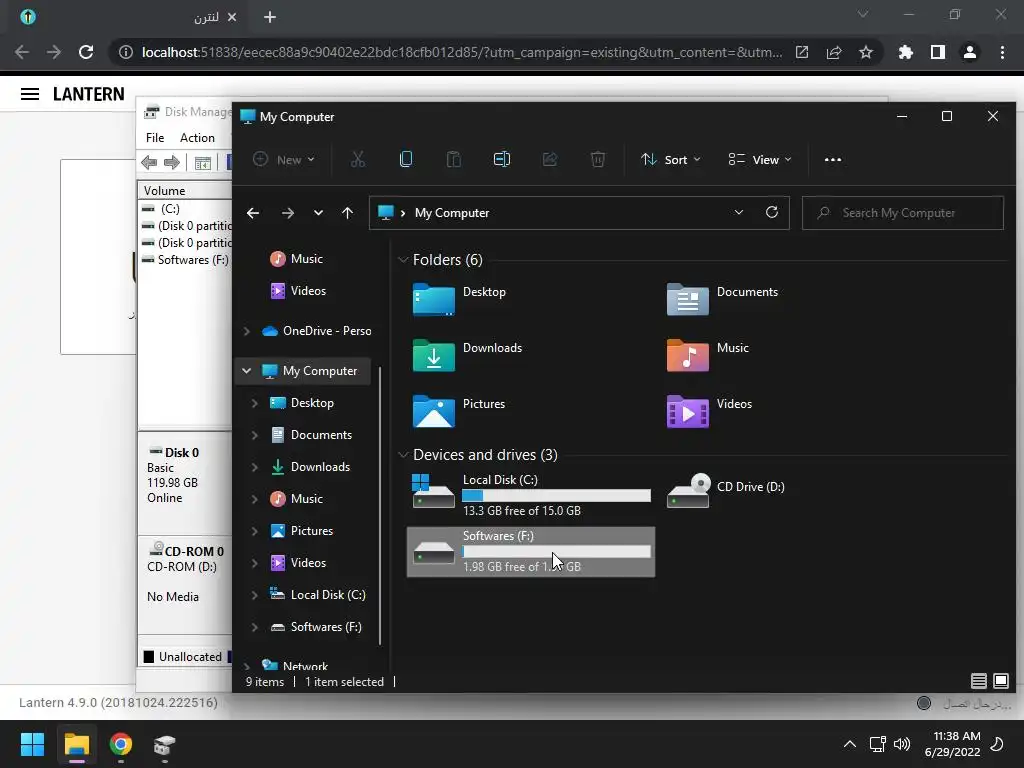Expand Softwares (F:) tree node
Viewport: 1024px width, 768px height.
click(254, 627)
